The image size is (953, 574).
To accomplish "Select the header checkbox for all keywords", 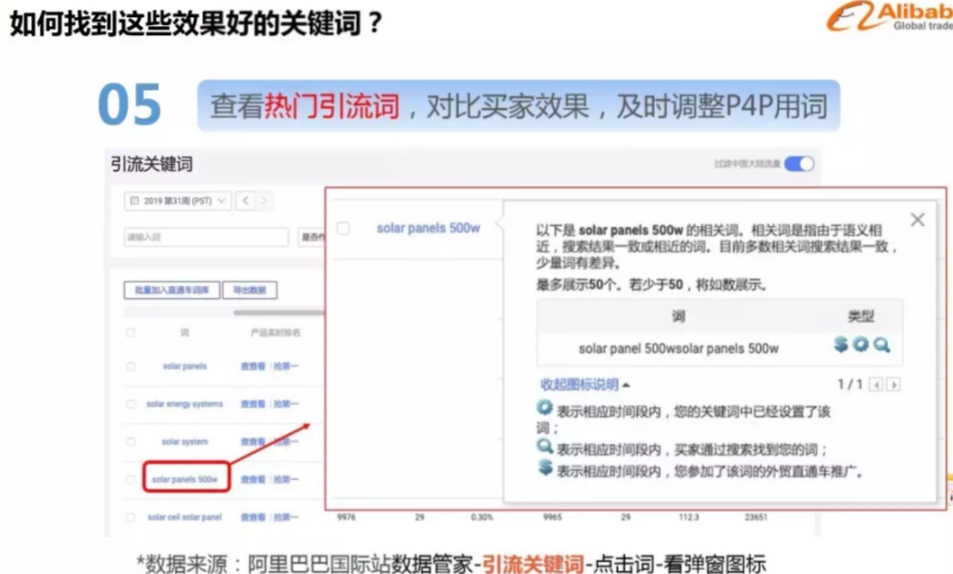I will click(x=131, y=332).
